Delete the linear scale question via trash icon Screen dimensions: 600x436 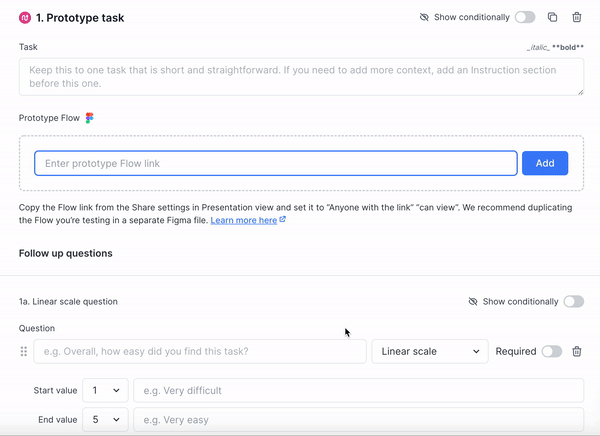(576, 352)
